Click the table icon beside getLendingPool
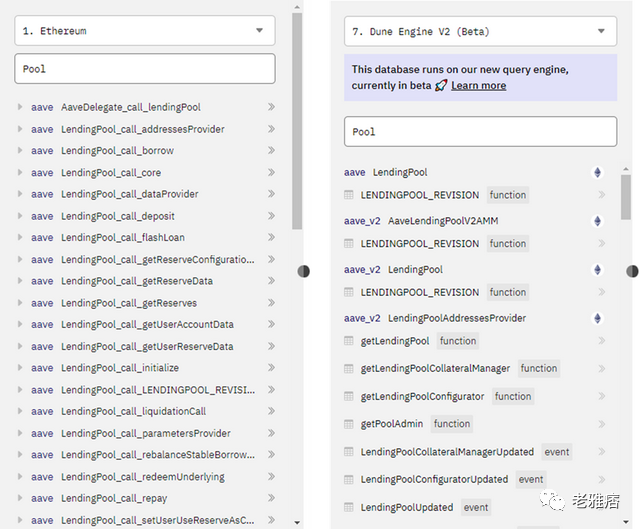Viewport: 640px width, 529px height. (x=349, y=341)
